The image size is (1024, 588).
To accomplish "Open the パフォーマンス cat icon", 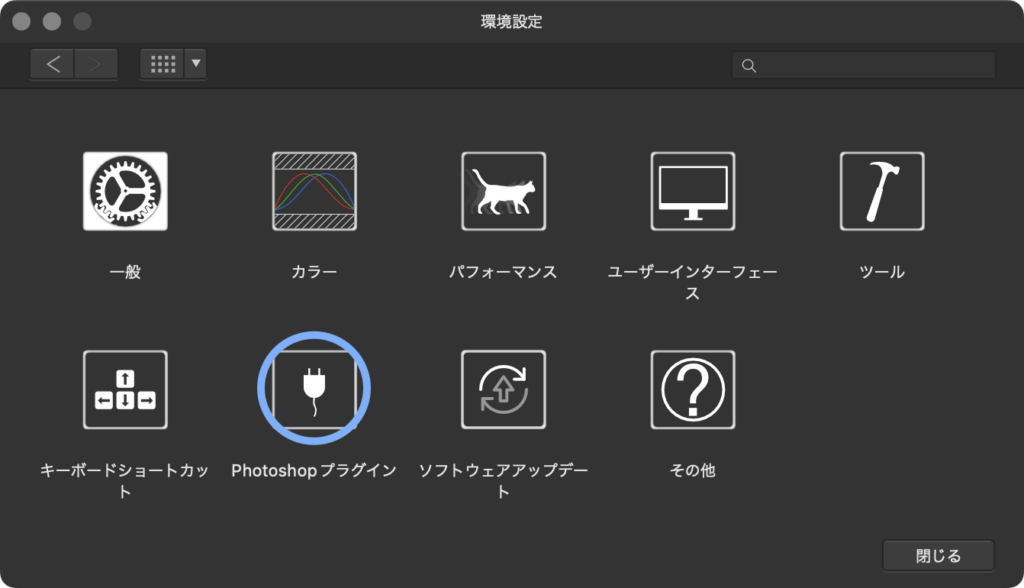I will click(x=504, y=191).
